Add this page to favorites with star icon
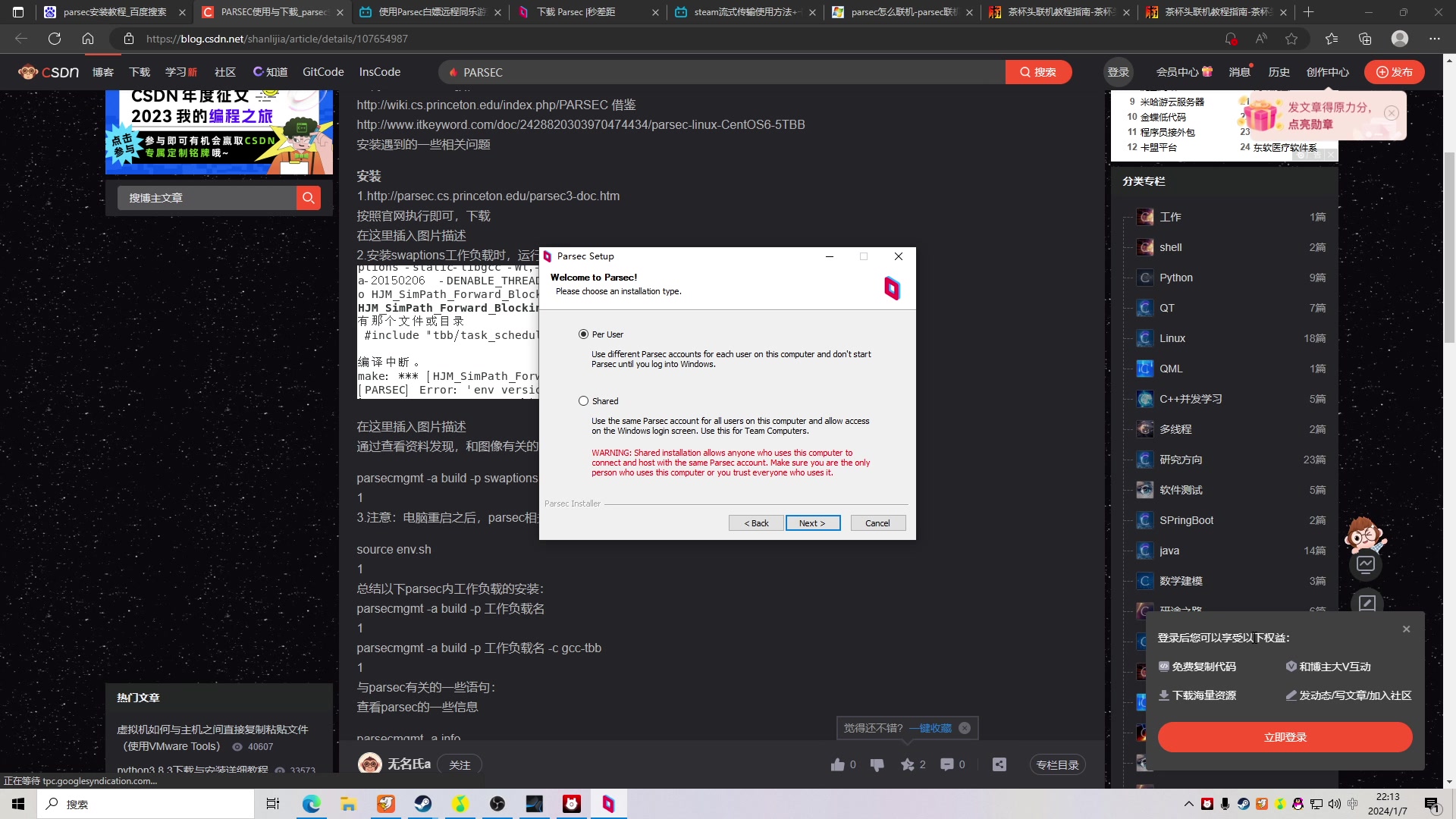 (x=1291, y=39)
